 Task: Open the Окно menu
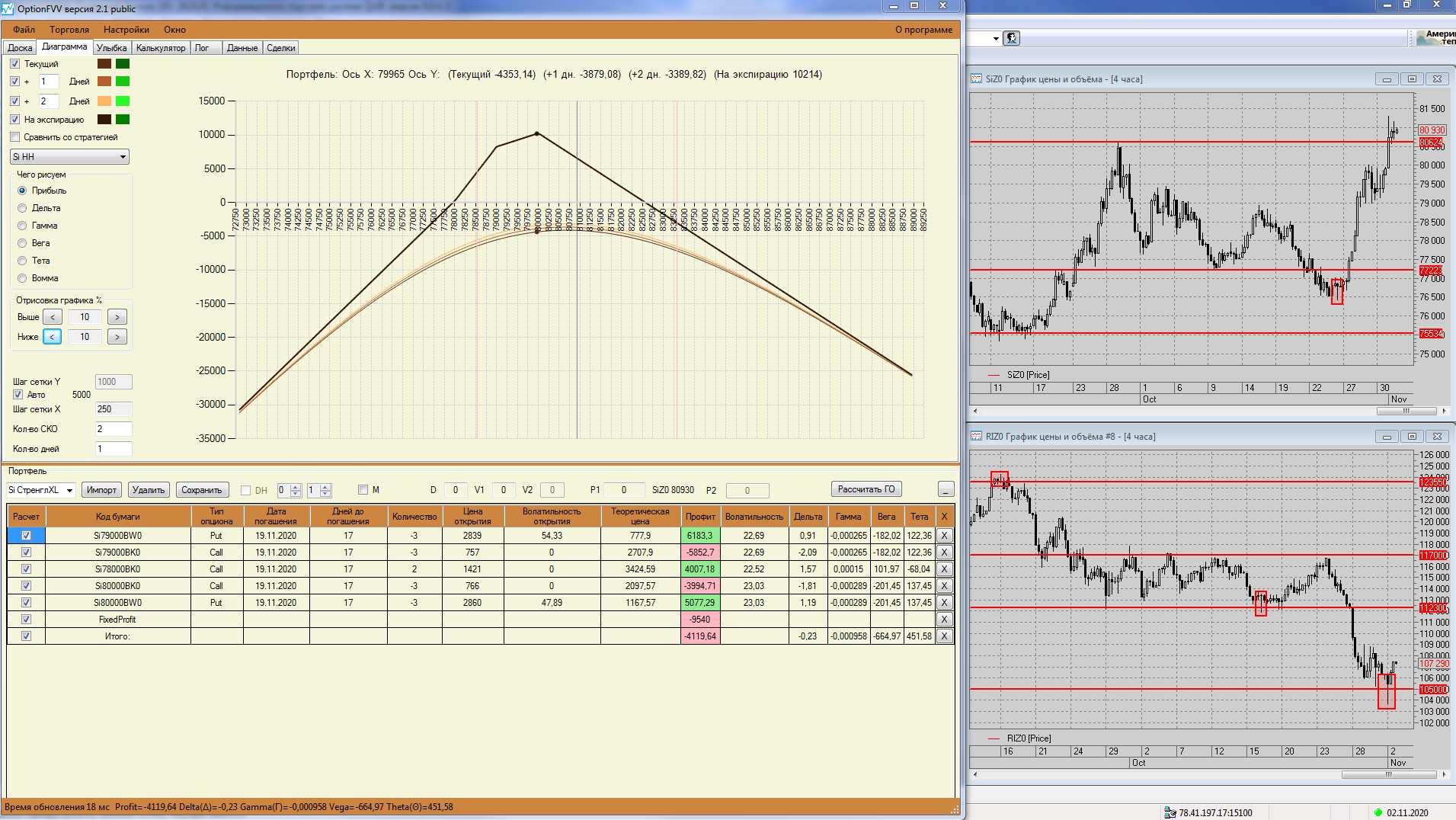pyautogui.click(x=174, y=30)
